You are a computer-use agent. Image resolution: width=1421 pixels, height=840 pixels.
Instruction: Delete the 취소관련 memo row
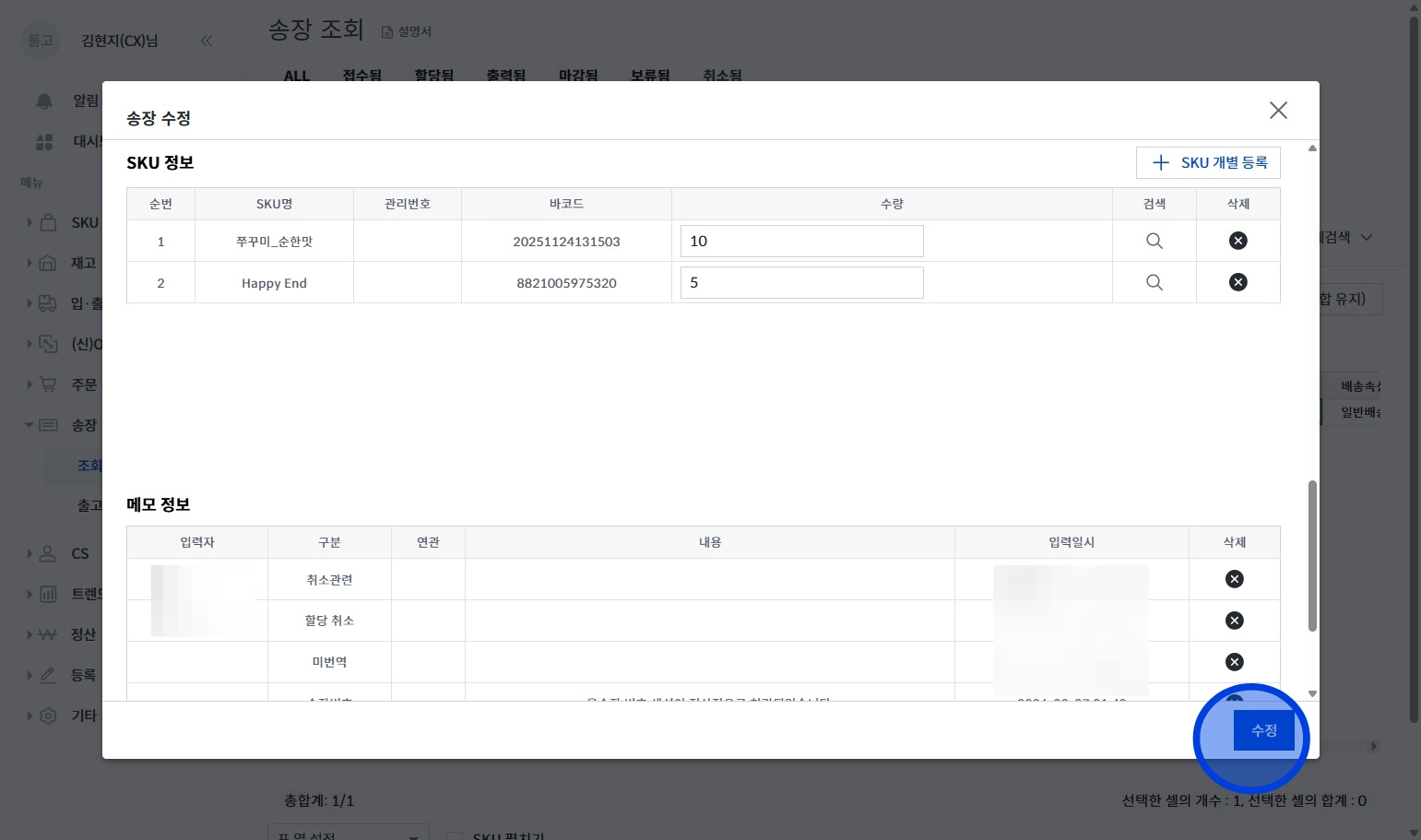(x=1235, y=579)
